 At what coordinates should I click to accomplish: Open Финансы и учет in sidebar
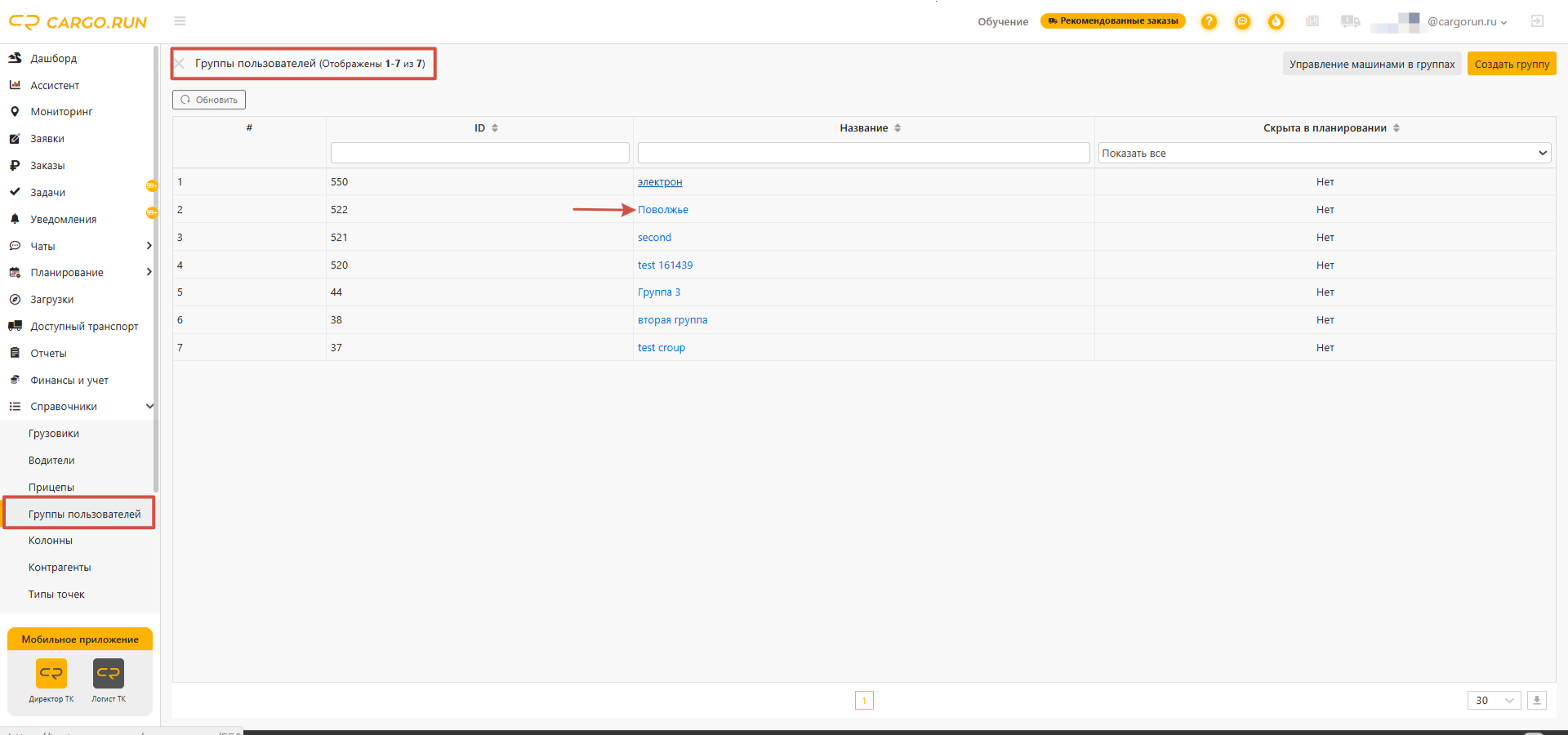tap(69, 381)
